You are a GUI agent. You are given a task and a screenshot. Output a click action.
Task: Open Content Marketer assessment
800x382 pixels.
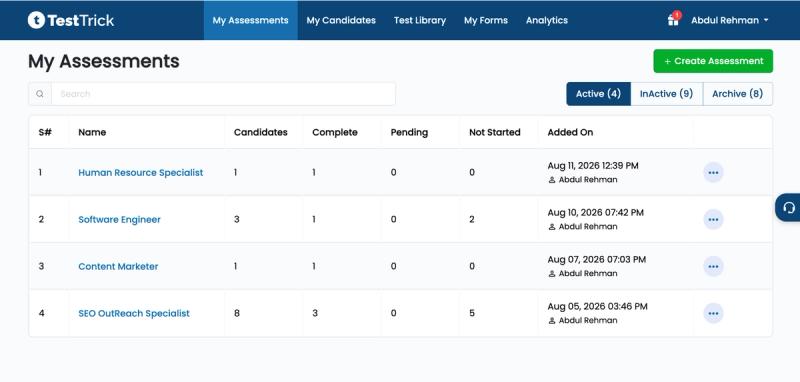click(x=118, y=266)
